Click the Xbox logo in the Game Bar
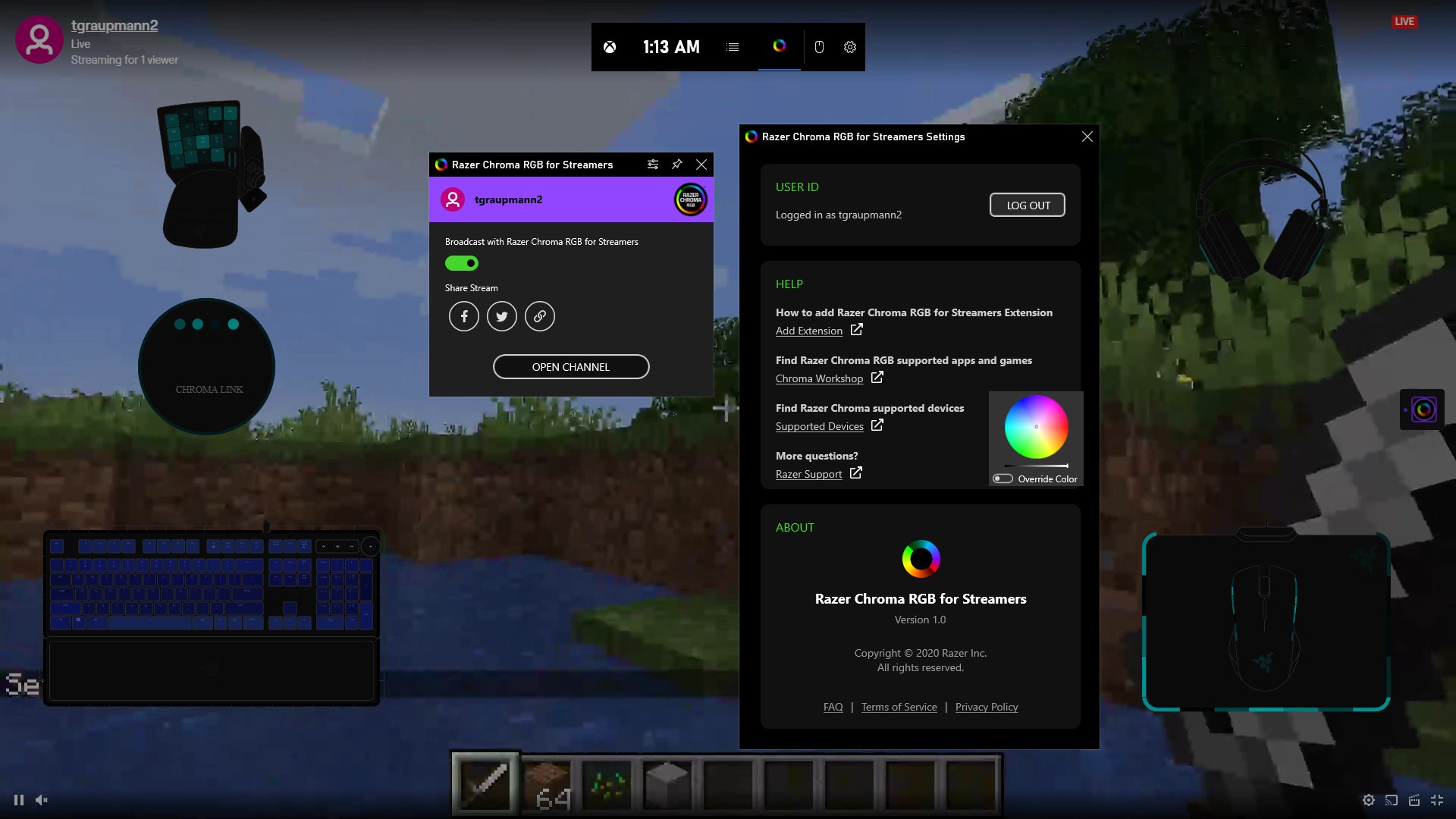The height and width of the screenshot is (819, 1456). click(610, 47)
